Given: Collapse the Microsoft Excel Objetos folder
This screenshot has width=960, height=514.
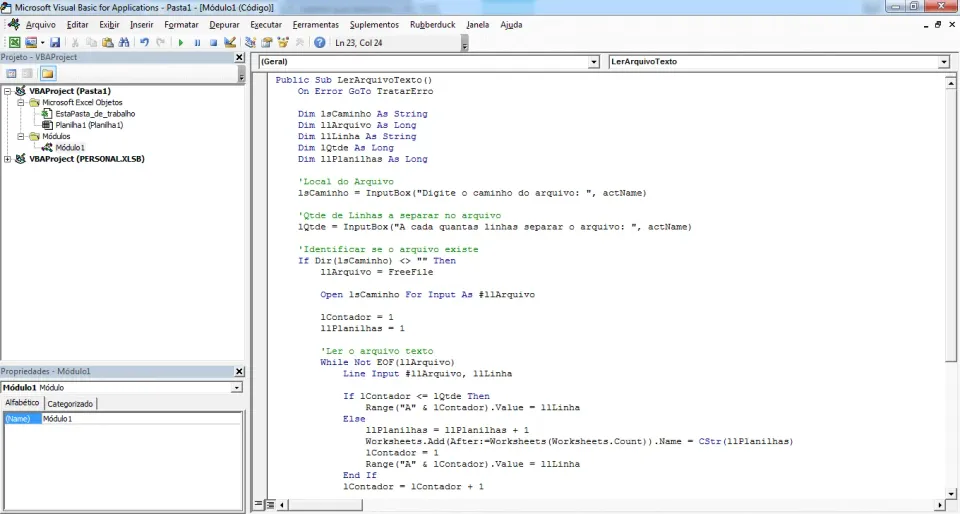Looking at the screenshot, I should (20, 102).
